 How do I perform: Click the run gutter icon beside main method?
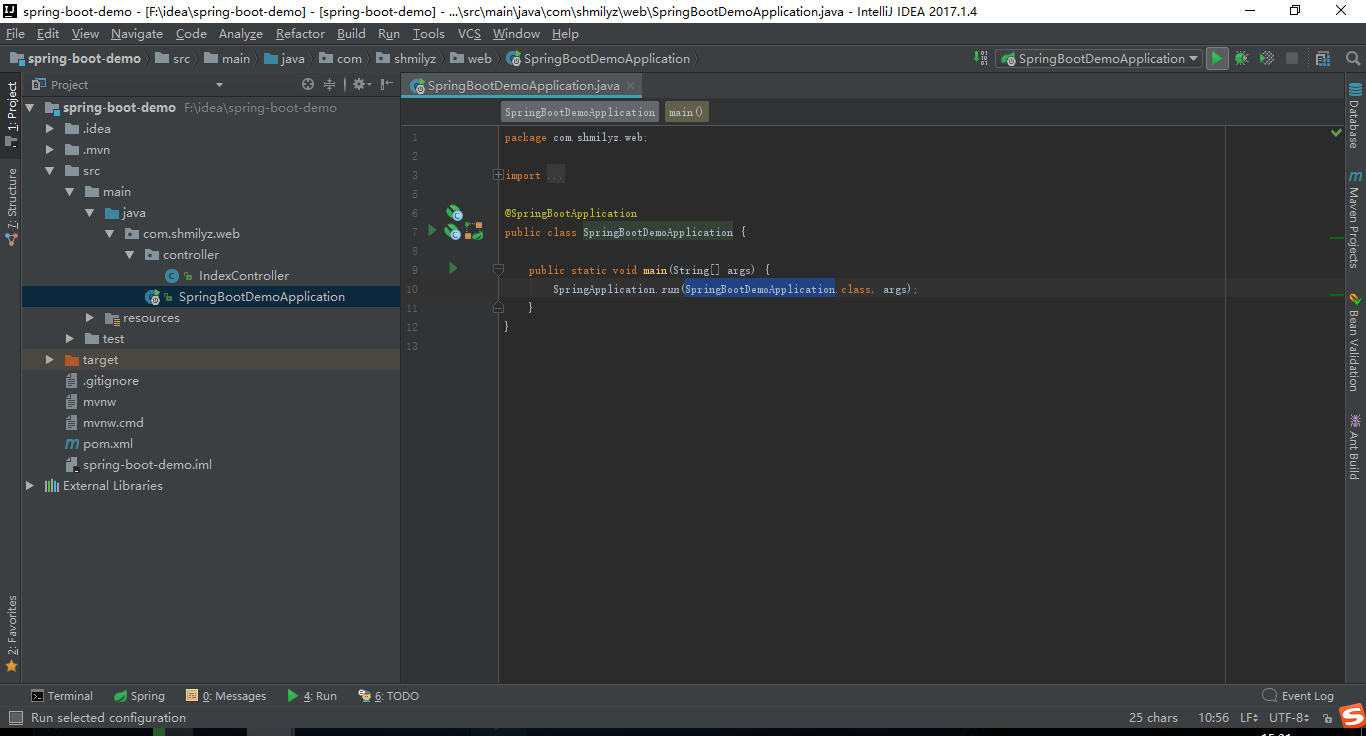point(452,268)
